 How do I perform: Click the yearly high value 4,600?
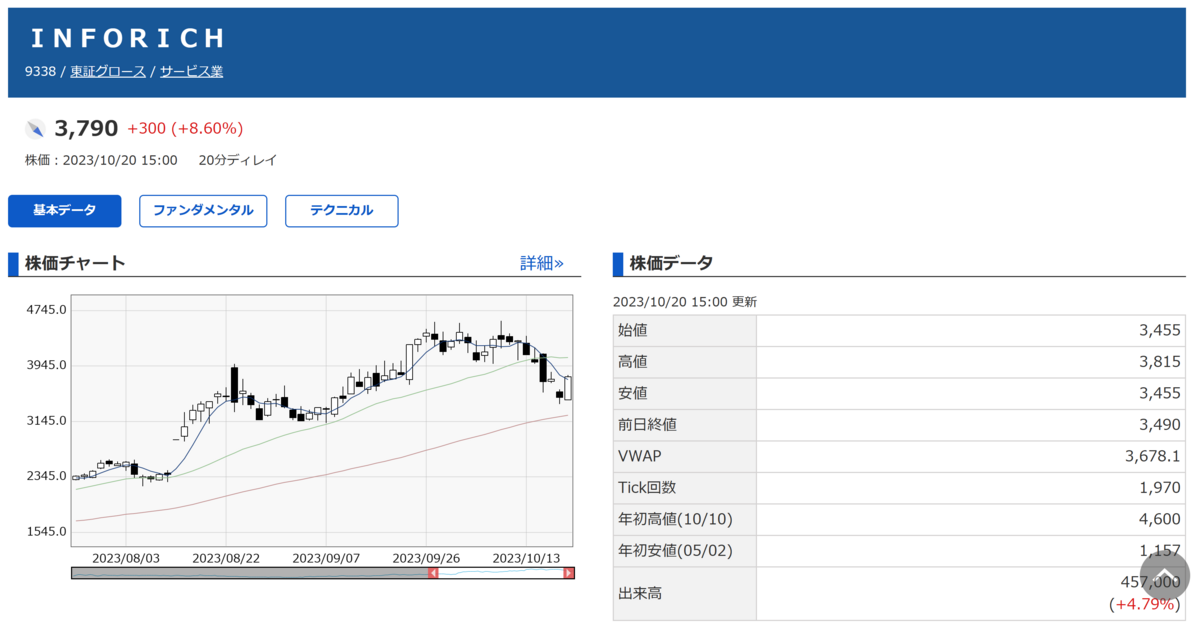1159,519
